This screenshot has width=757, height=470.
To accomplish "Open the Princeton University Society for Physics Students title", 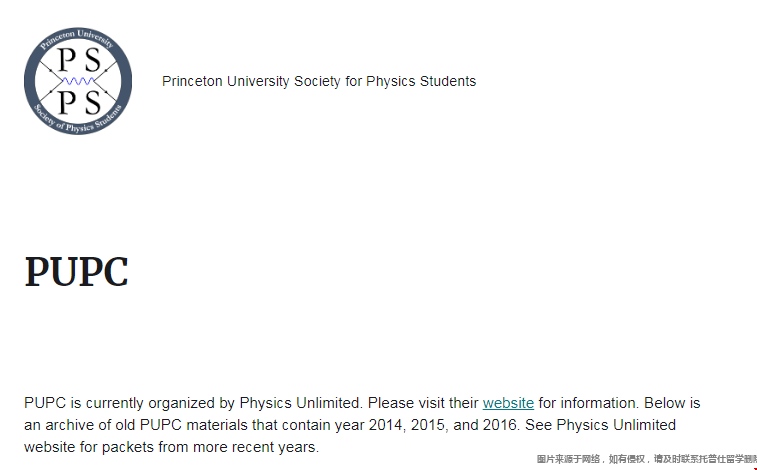I will (x=319, y=81).
